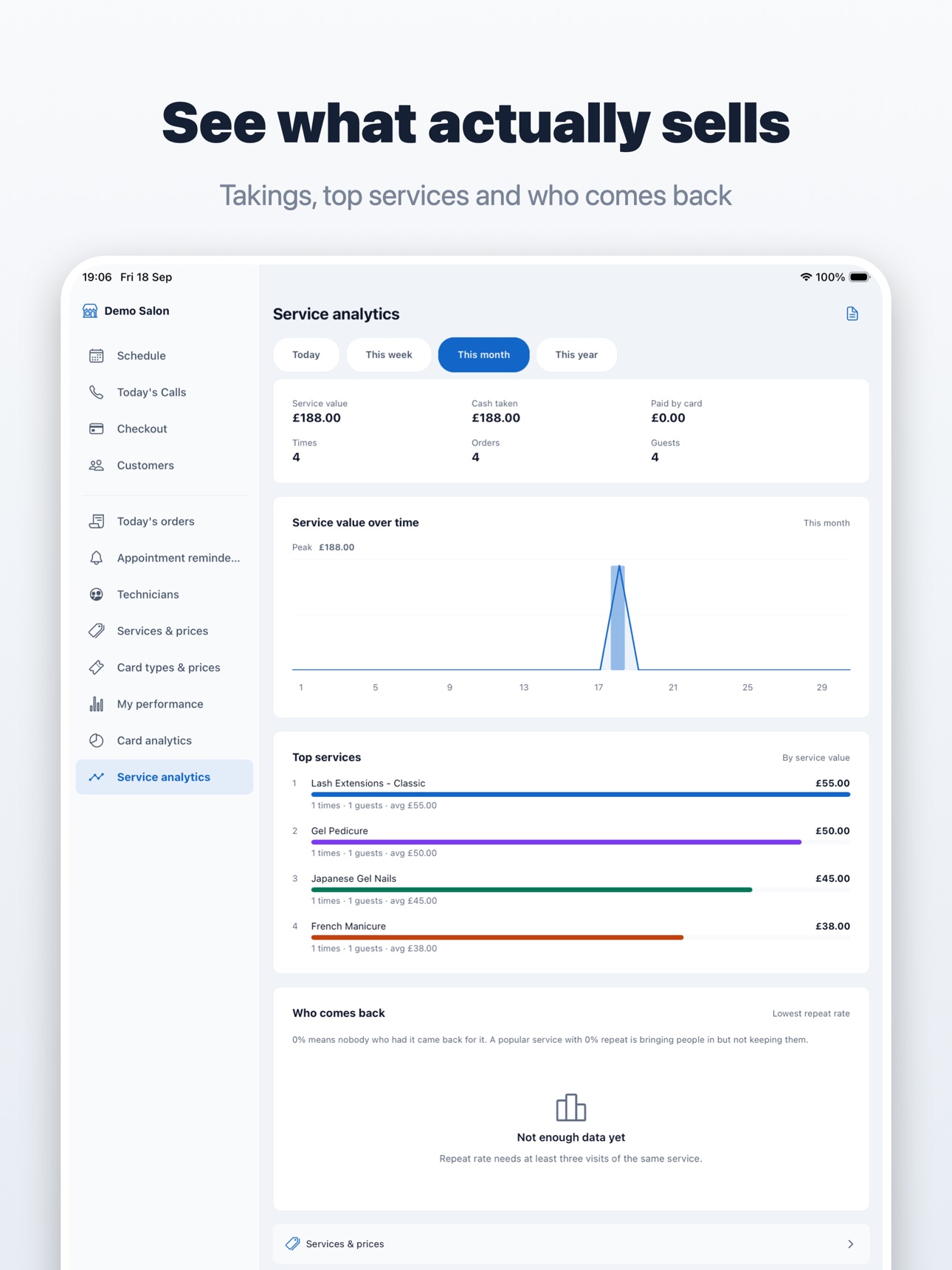The width and height of the screenshot is (952, 1270).
Task: Tap the export report document icon
Action: [852, 314]
